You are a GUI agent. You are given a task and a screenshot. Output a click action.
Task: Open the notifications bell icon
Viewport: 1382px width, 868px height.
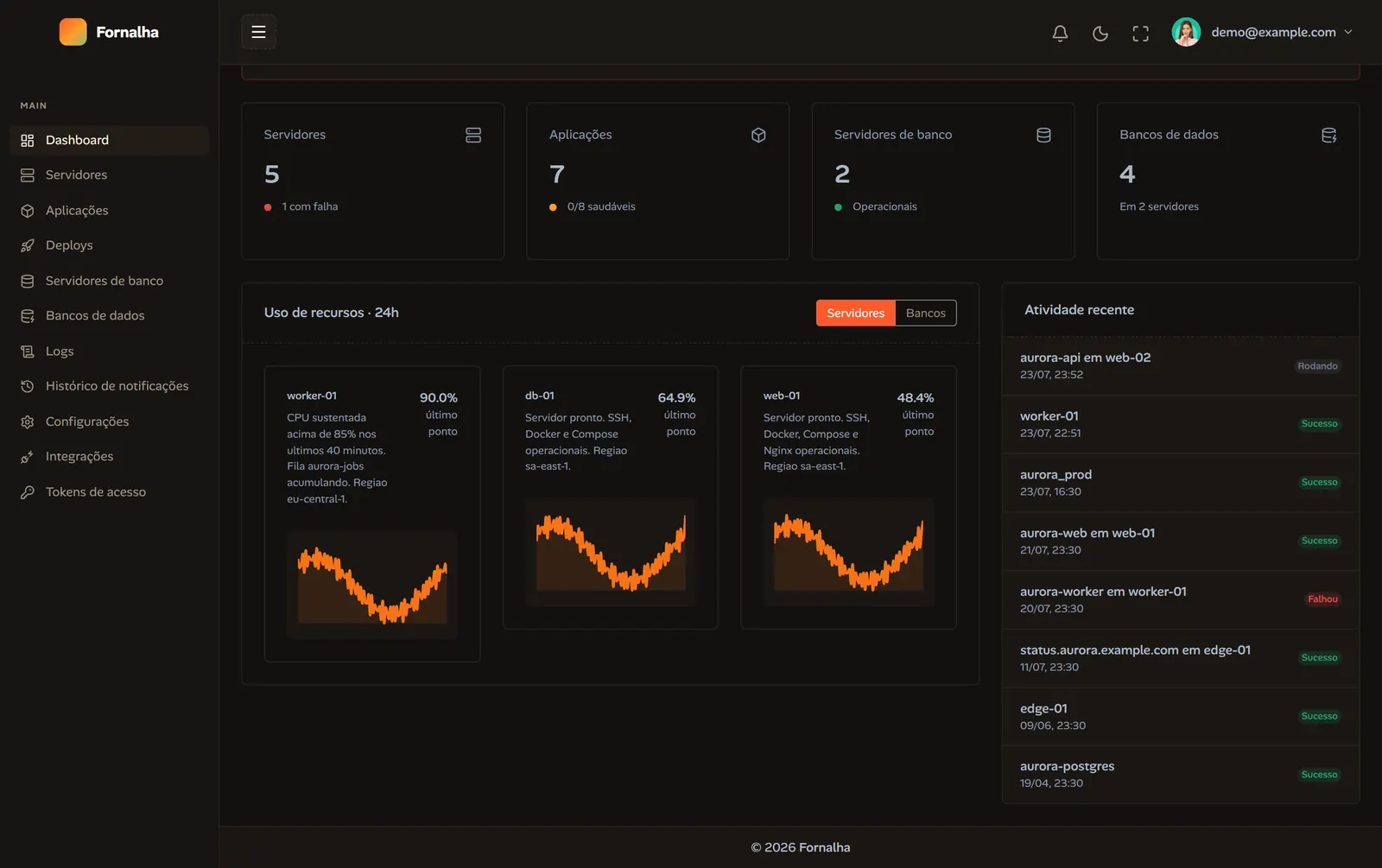[x=1060, y=33]
